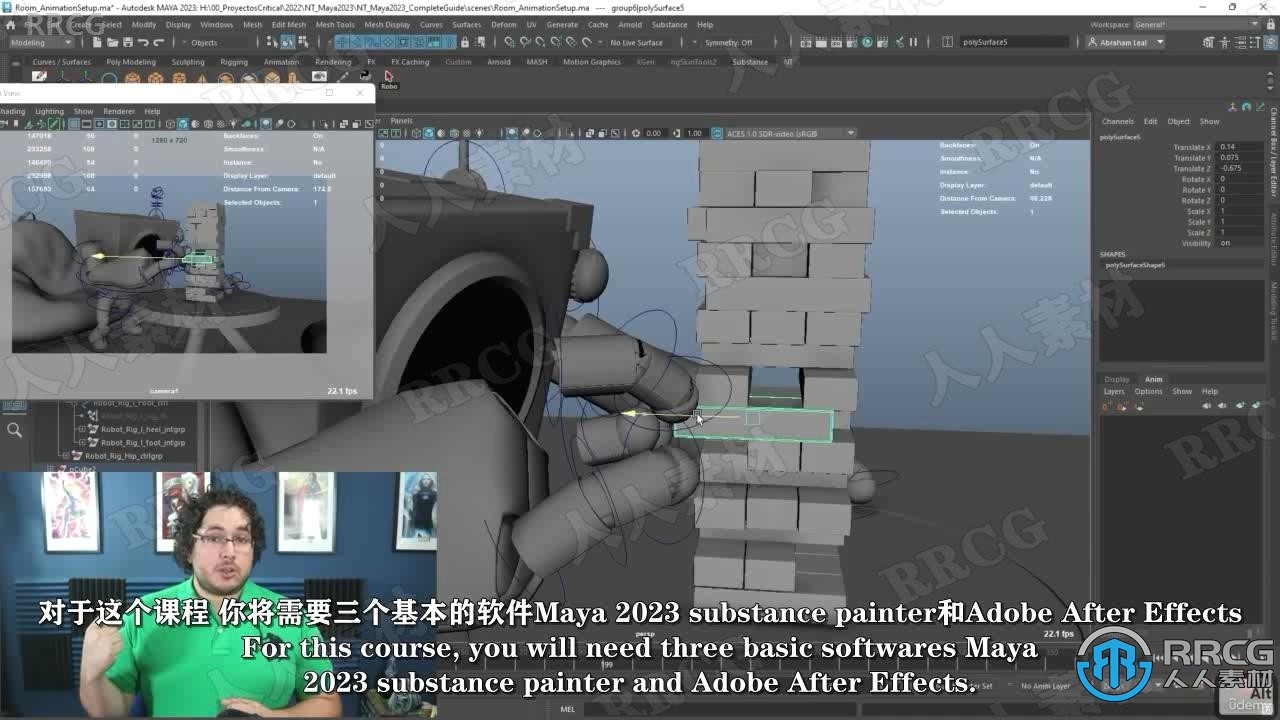
Task: Open Renderer menu in camera panel
Action: point(119,111)
